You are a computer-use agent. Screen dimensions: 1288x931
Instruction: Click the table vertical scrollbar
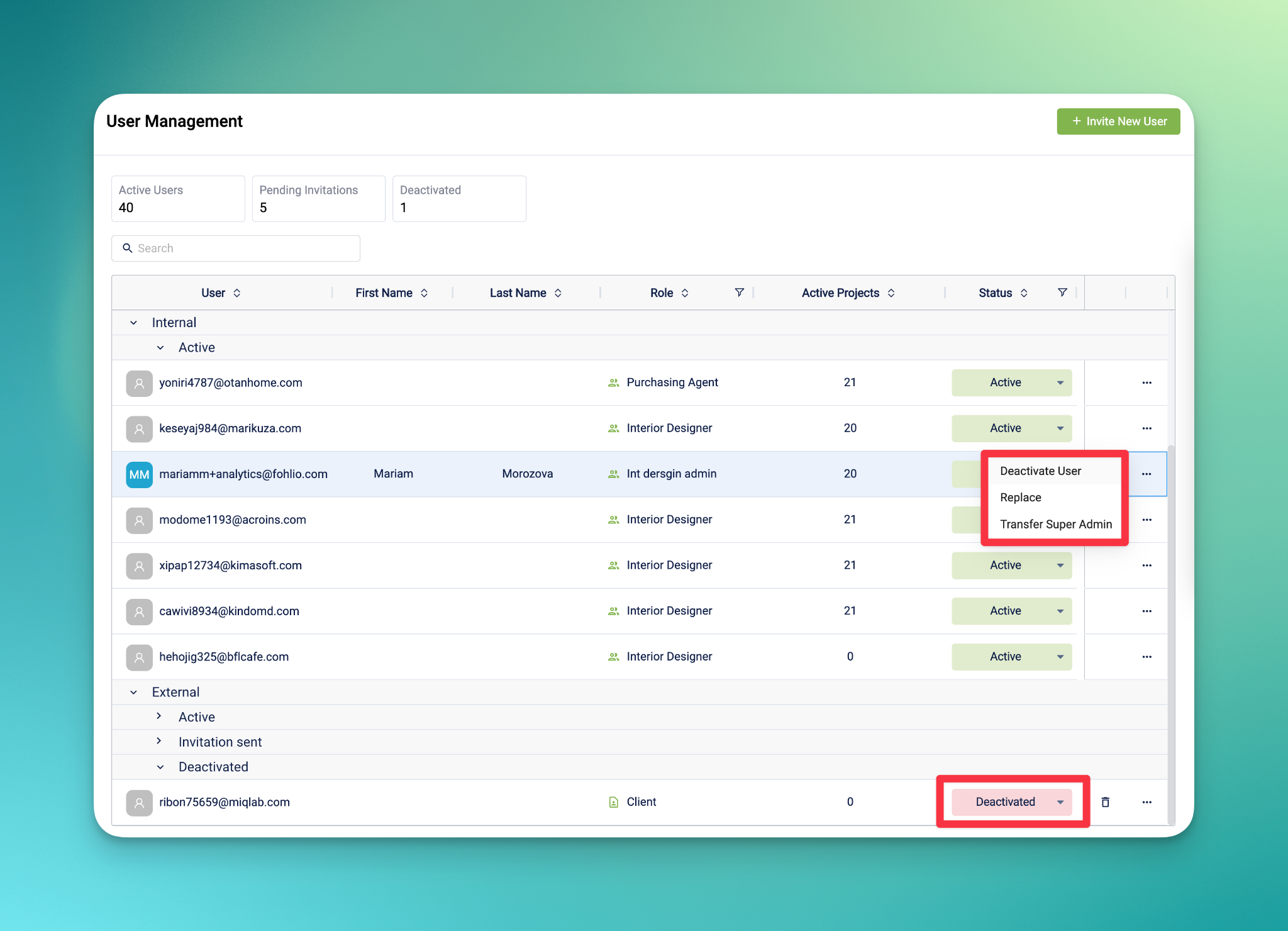click(1170, 634)
